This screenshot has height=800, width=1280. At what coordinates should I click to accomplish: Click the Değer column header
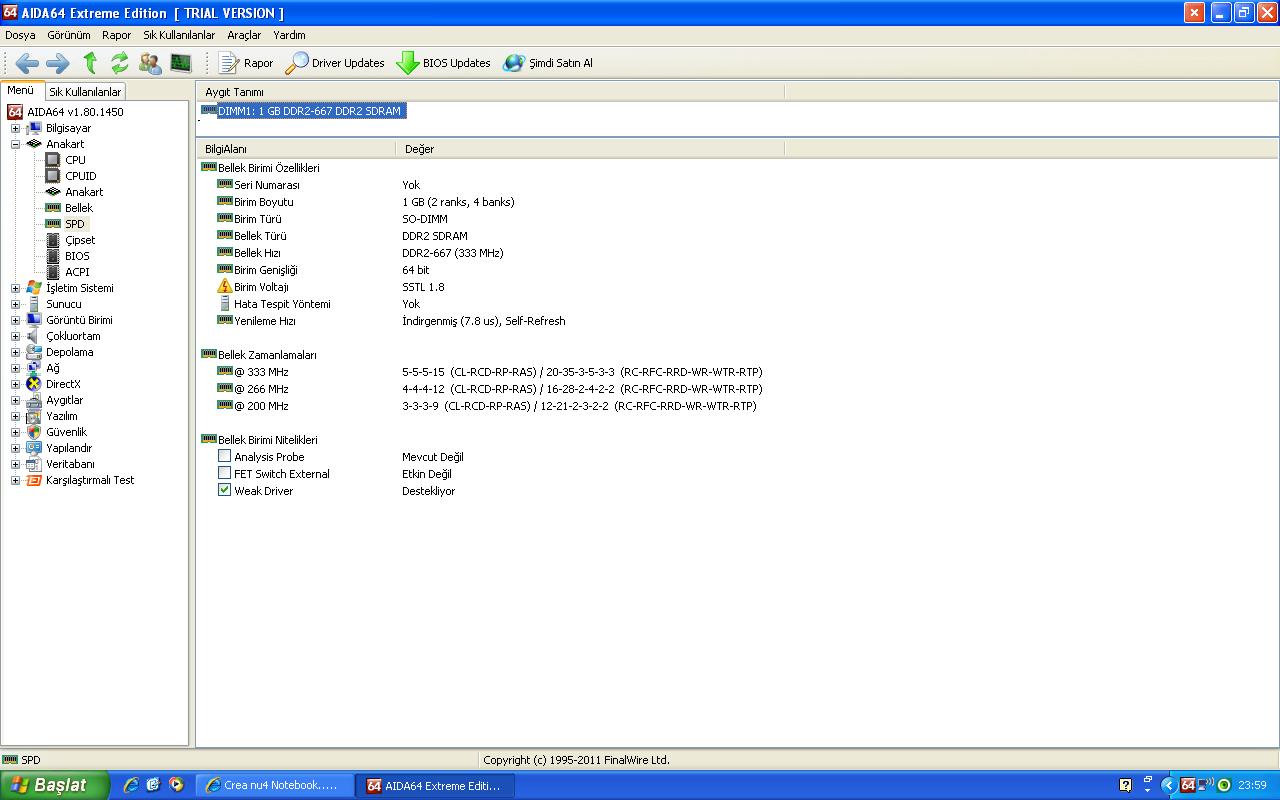590,149
